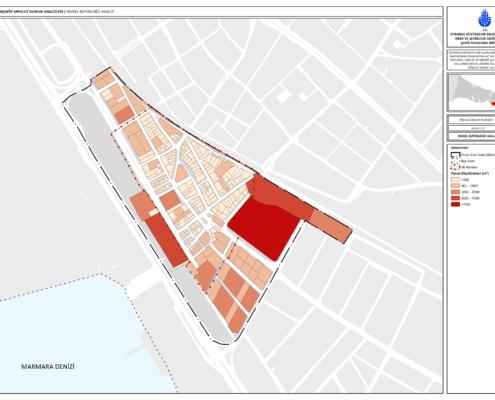Click the Istanbul overview locator map

click(x=472, y=92)
